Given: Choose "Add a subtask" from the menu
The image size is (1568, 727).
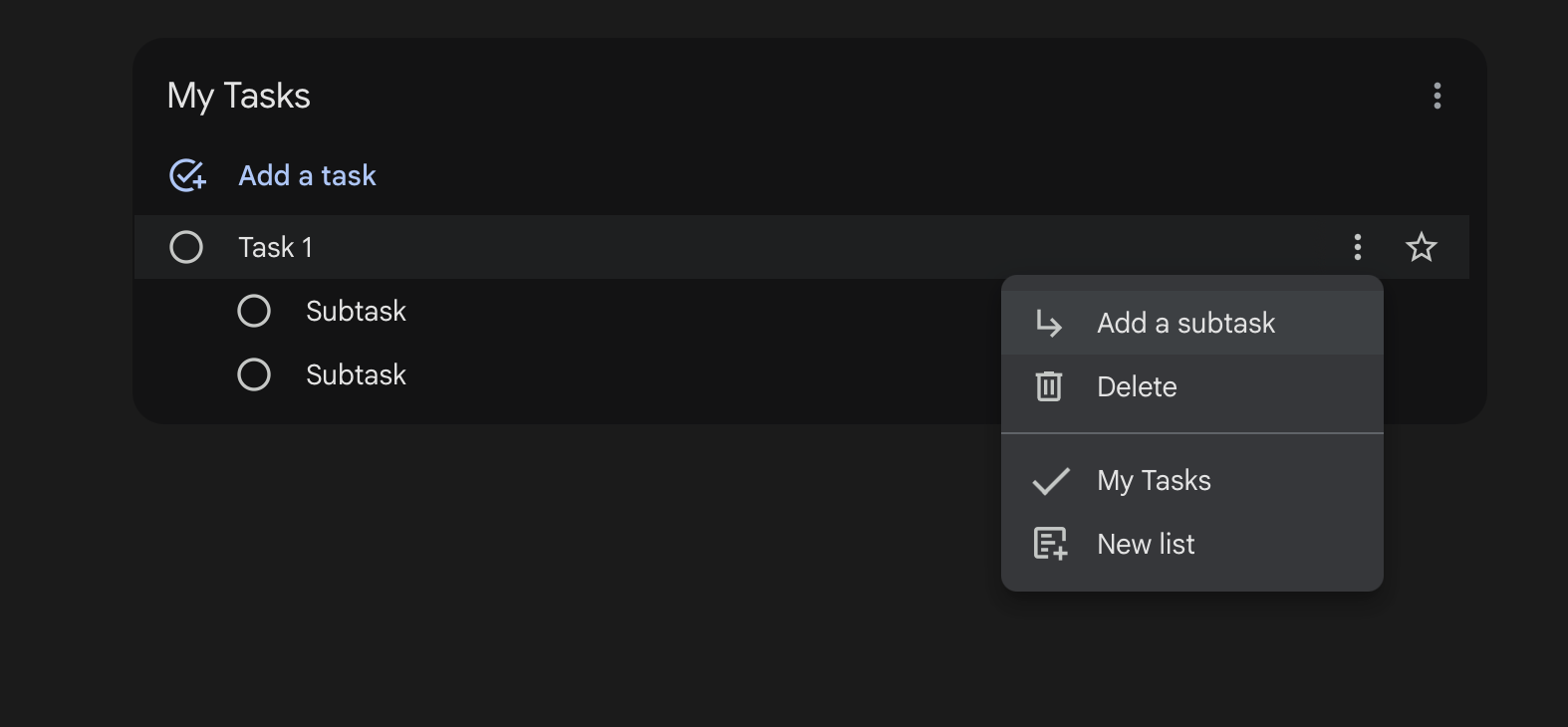Looking at the screenshot, I should pos(1185,323).
